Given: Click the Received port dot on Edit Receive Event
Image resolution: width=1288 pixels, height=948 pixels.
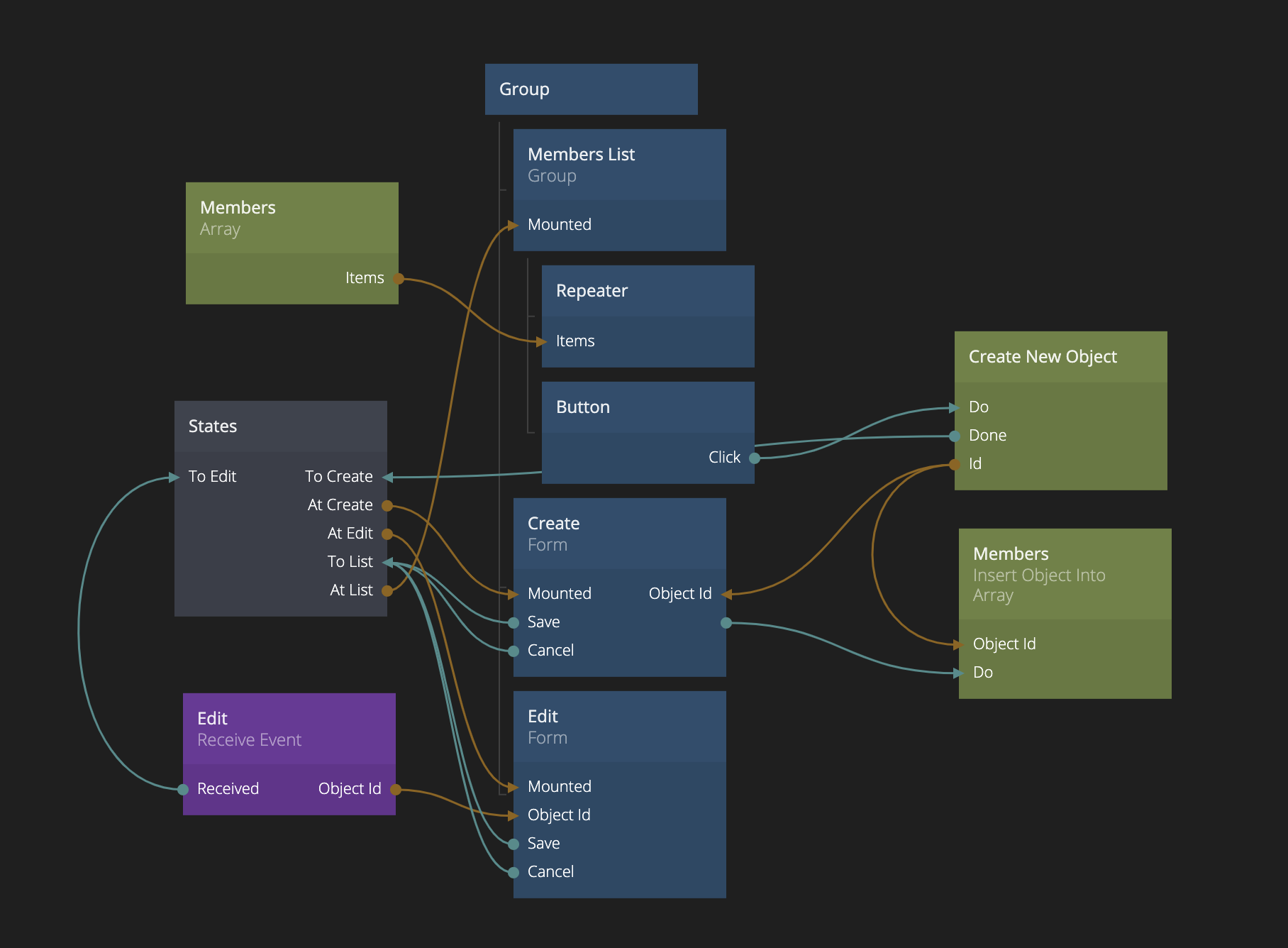Looking at the screenshot, I should (183, 790).
